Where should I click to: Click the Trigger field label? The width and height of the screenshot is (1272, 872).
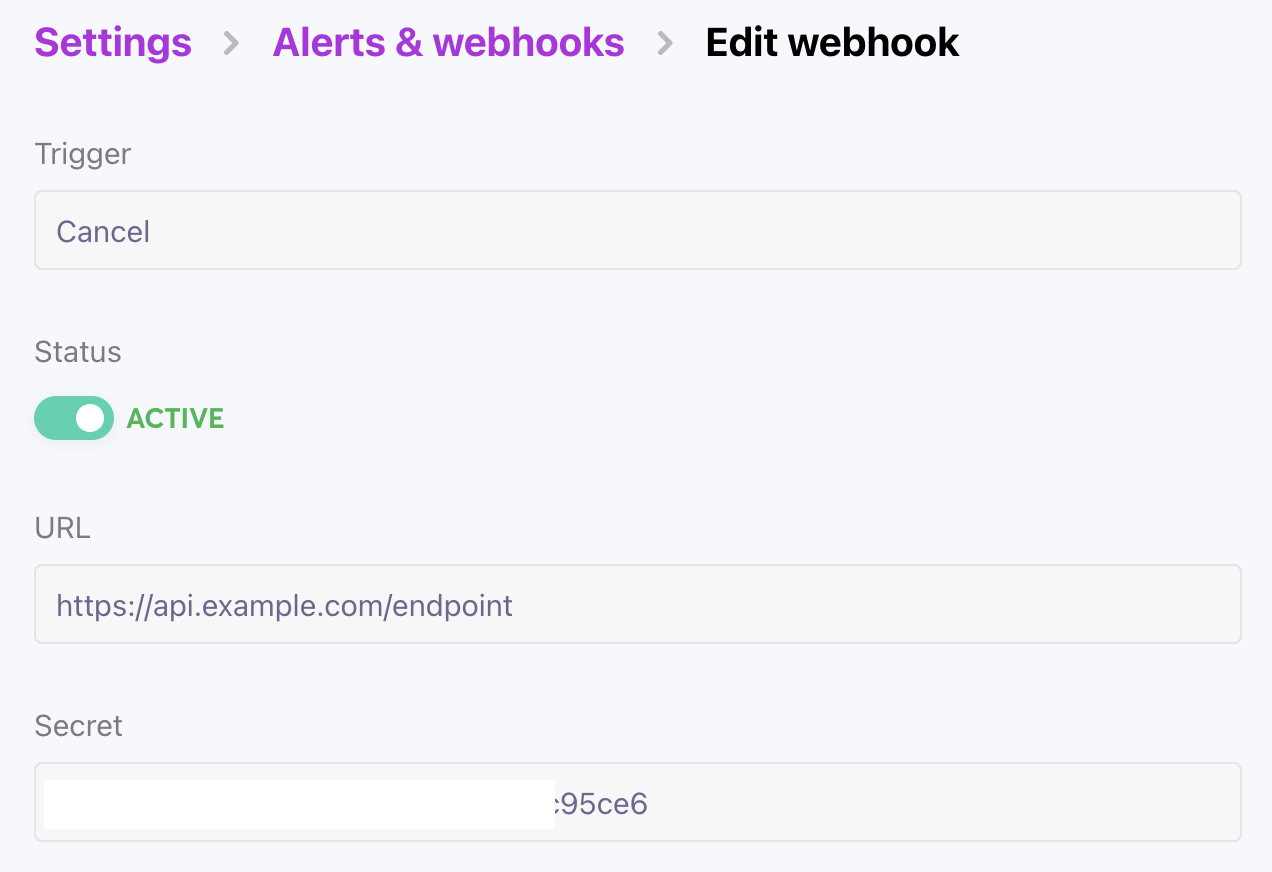coord(83,154)
